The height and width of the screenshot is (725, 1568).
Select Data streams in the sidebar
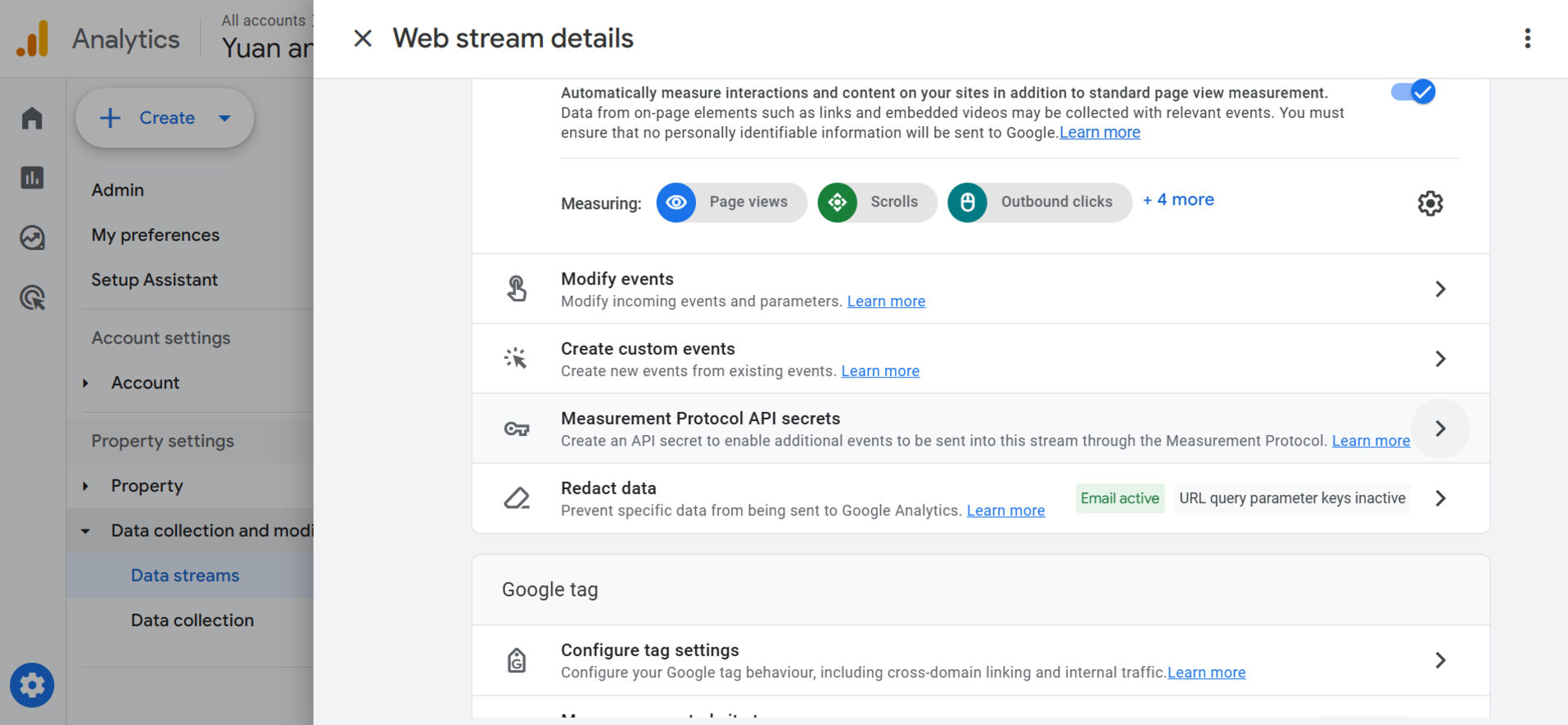pyautogui.click(x=185, y=576)
